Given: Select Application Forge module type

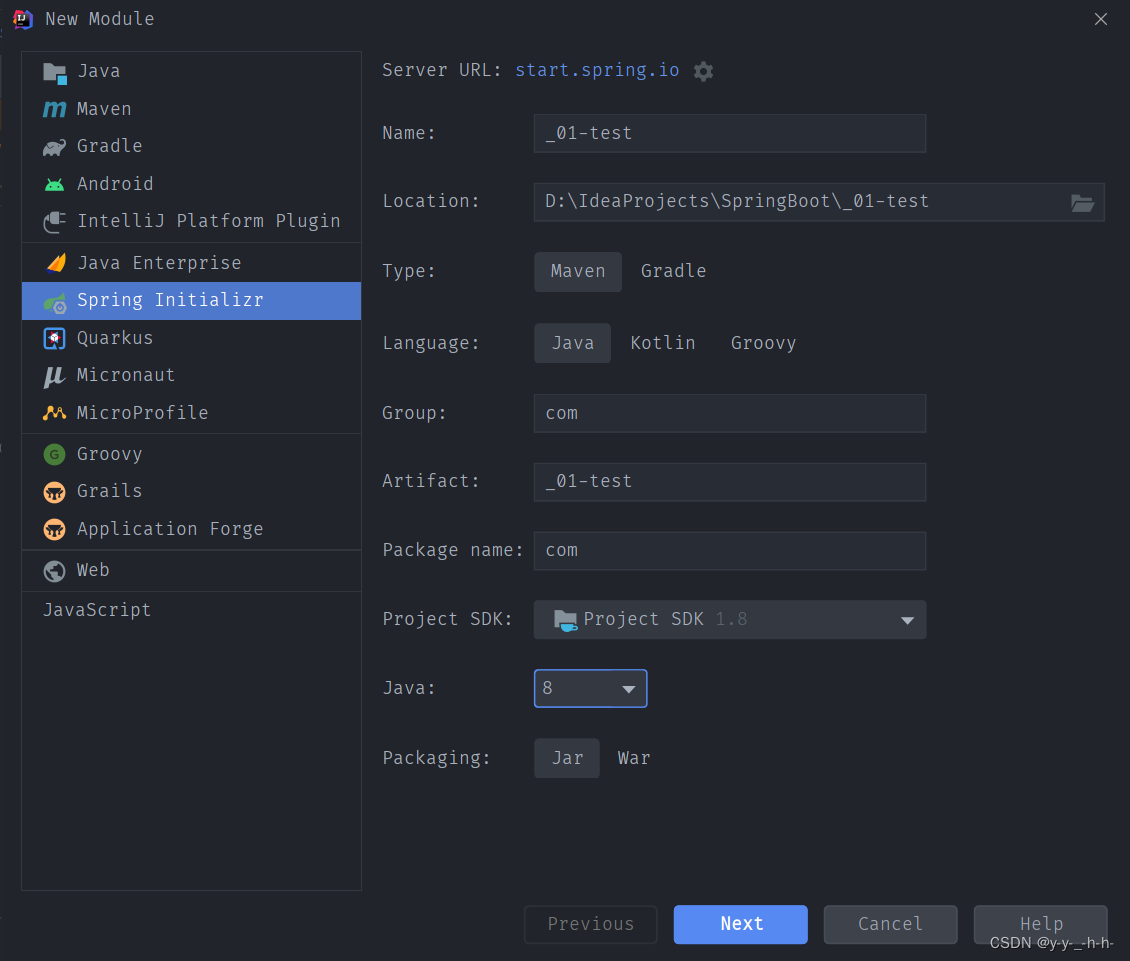Looking at the screenshot, I should point(191,529).
